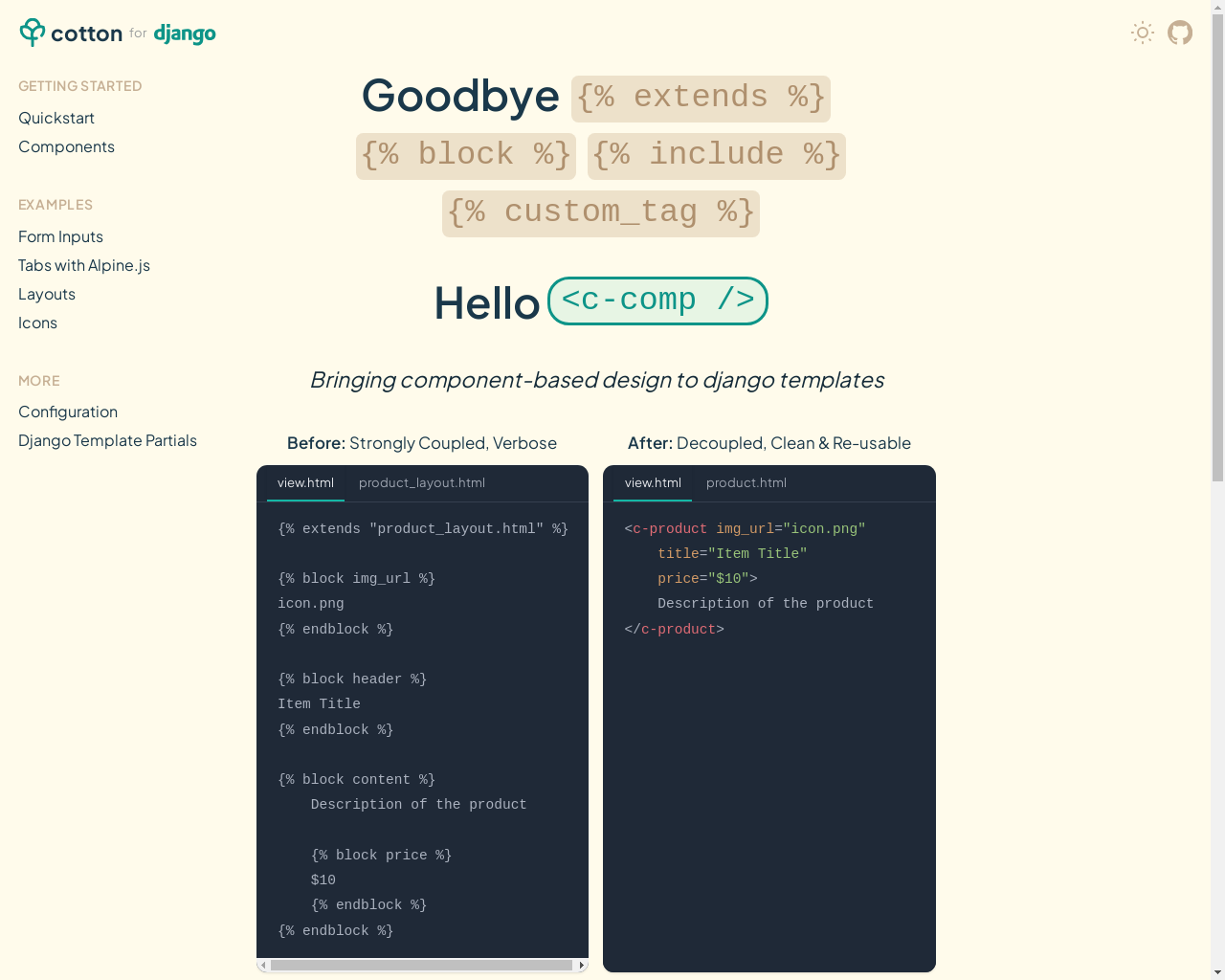
Task: Open Django Template Partials page
Action: [107, 440]
